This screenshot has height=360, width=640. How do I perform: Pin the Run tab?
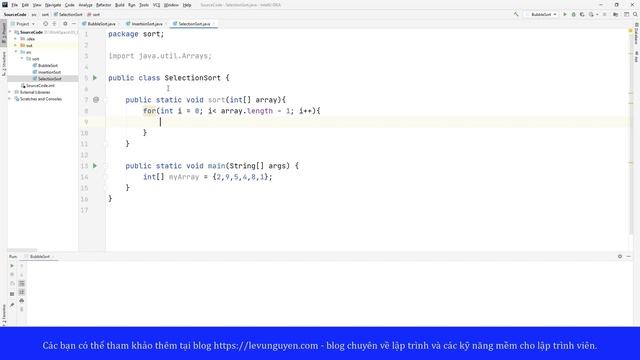tap(12, 304)
